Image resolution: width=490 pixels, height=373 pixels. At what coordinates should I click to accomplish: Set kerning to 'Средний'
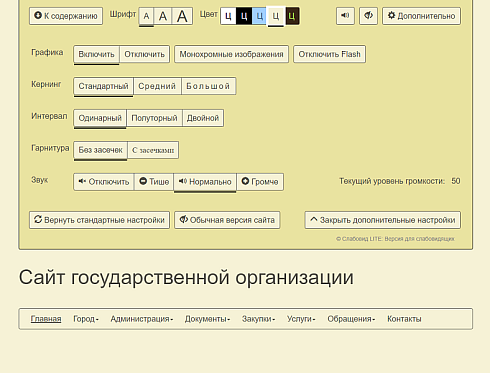coord(157,86)
